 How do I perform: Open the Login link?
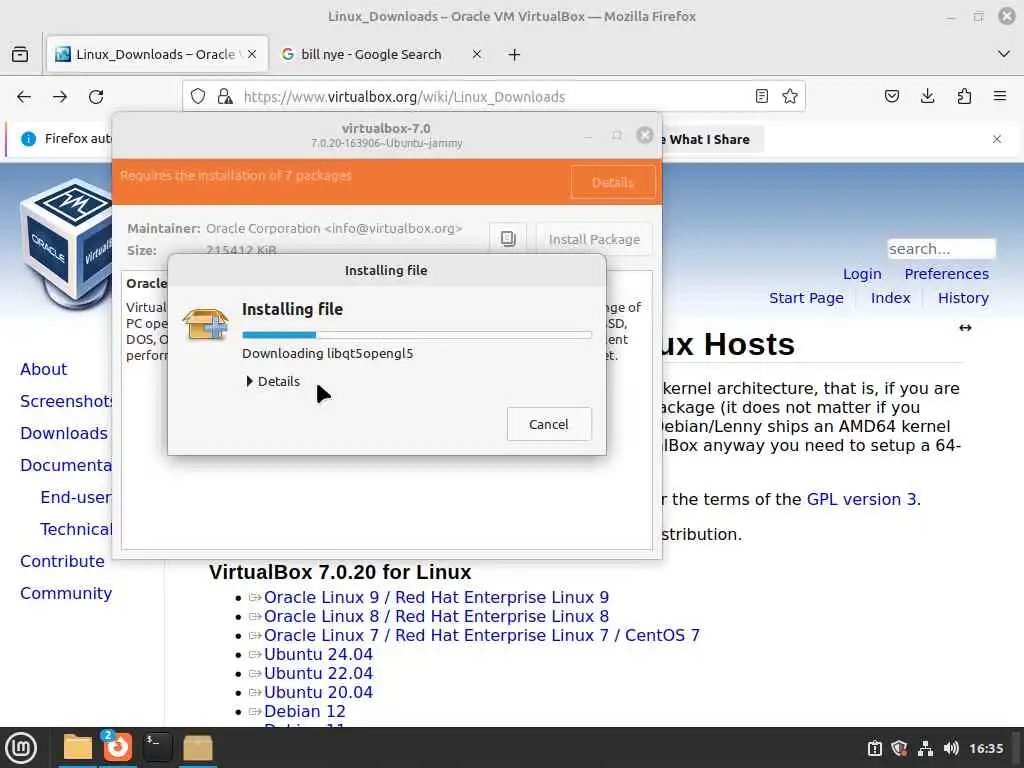pyautogui.click(x=862, y=274)
